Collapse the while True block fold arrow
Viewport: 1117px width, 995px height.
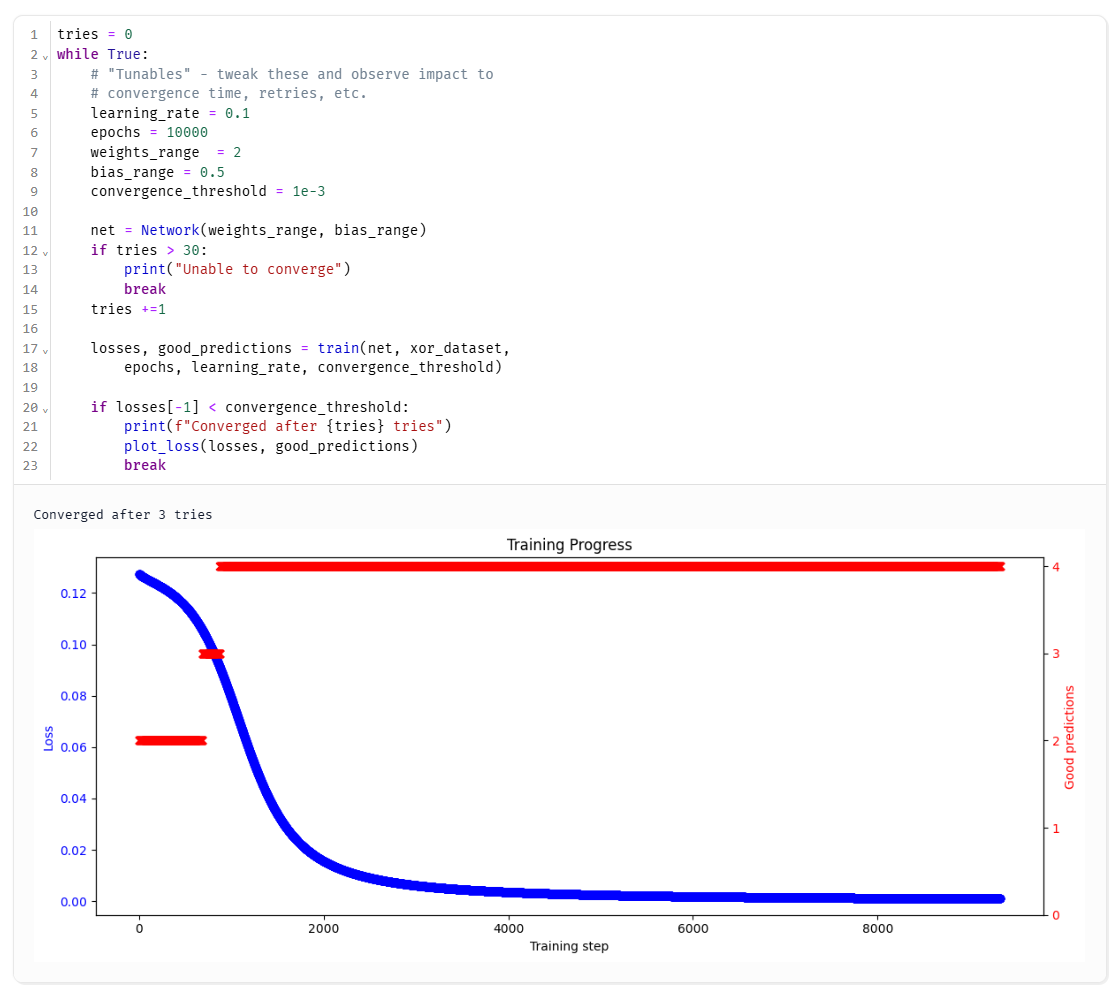pyautogui.click(x=45, y=56)
